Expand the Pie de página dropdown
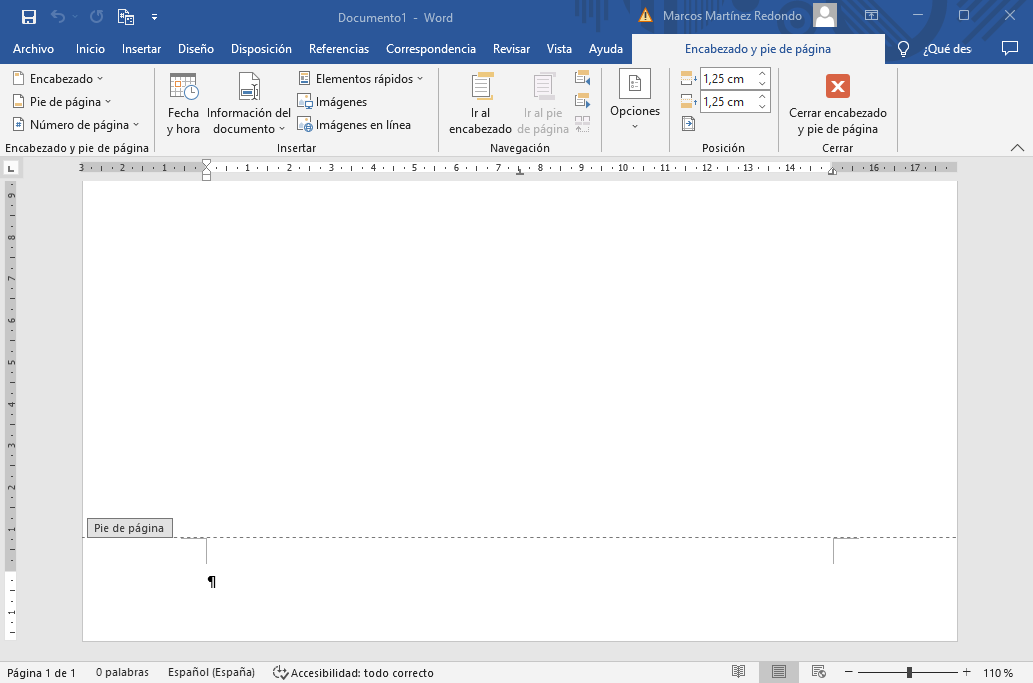This screenshot has height=683, width=1033. (62, 101)
